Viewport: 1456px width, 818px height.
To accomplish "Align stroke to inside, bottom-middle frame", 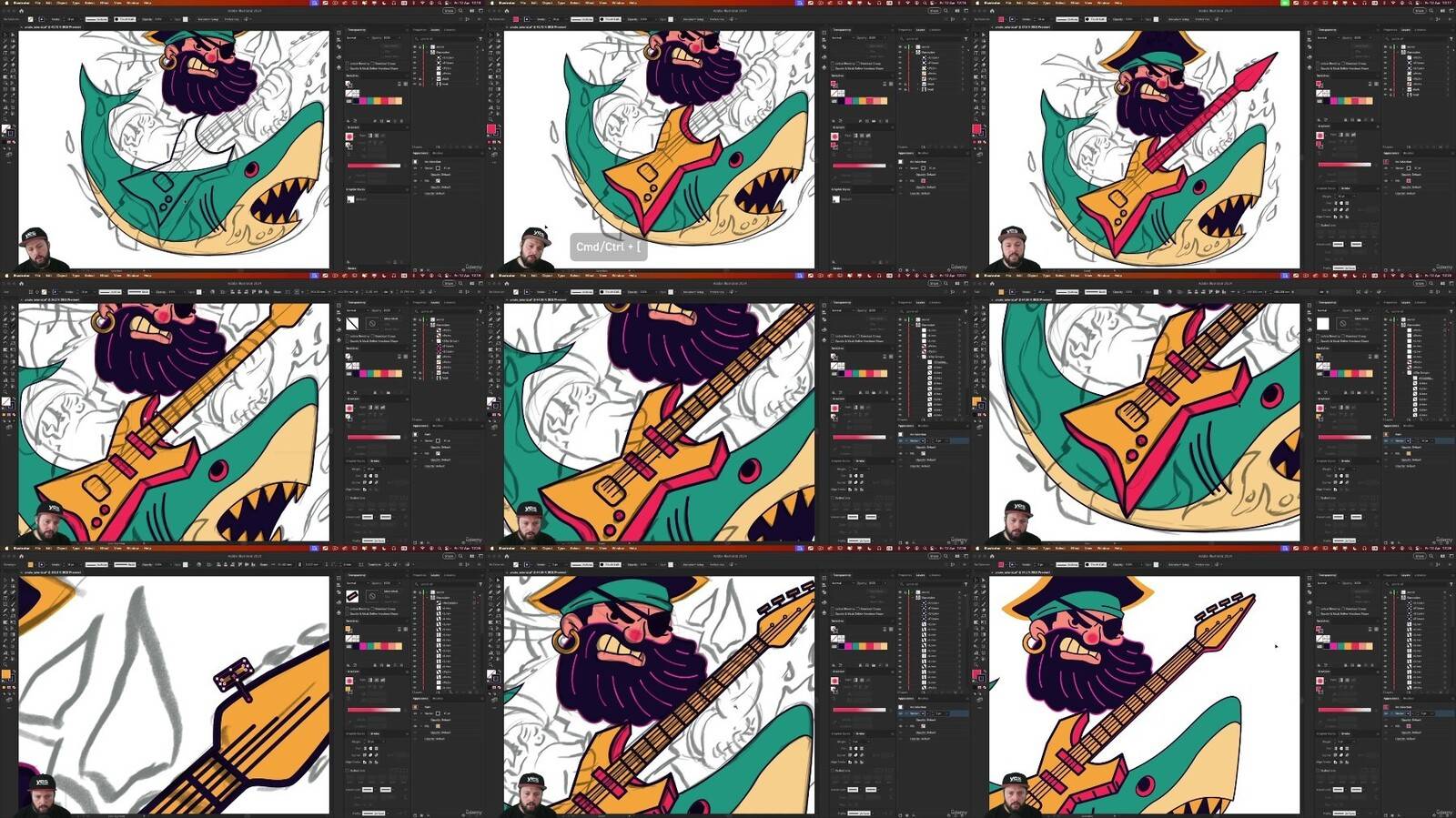I will 856,762.
